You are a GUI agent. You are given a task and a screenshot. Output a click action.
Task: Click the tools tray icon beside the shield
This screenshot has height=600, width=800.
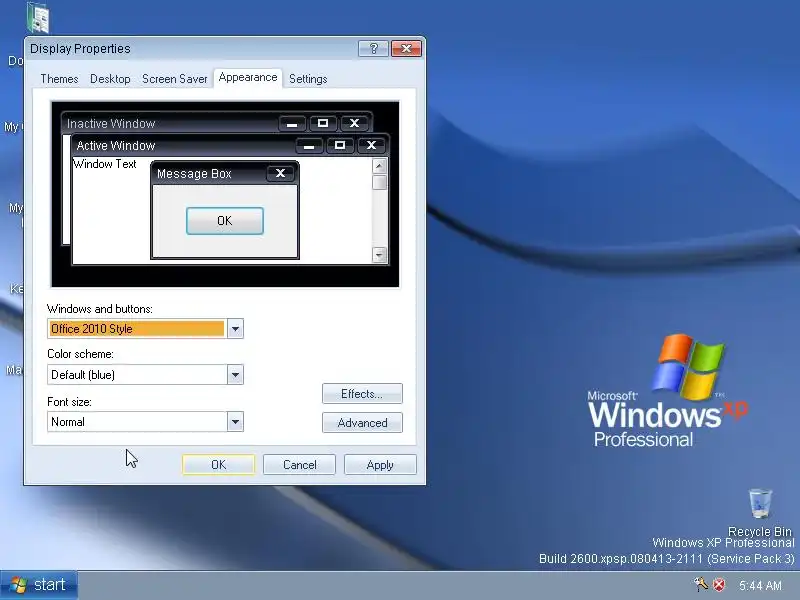(701, 584)
